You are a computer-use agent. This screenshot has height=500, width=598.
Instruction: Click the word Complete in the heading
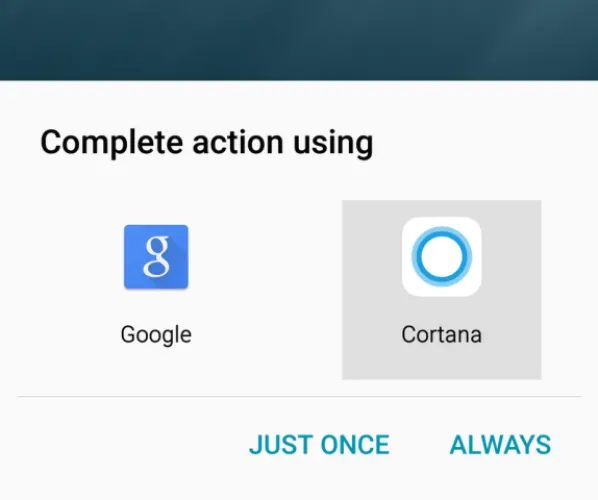111,143
